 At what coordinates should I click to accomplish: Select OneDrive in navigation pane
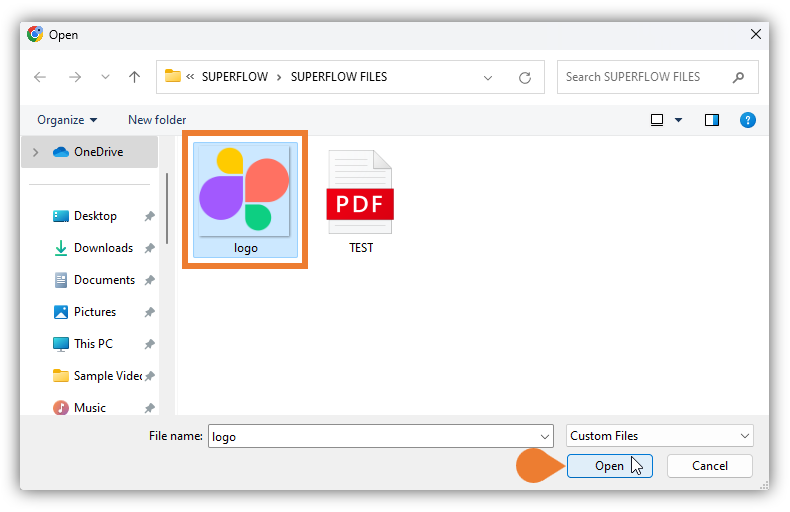coord(90,152)
